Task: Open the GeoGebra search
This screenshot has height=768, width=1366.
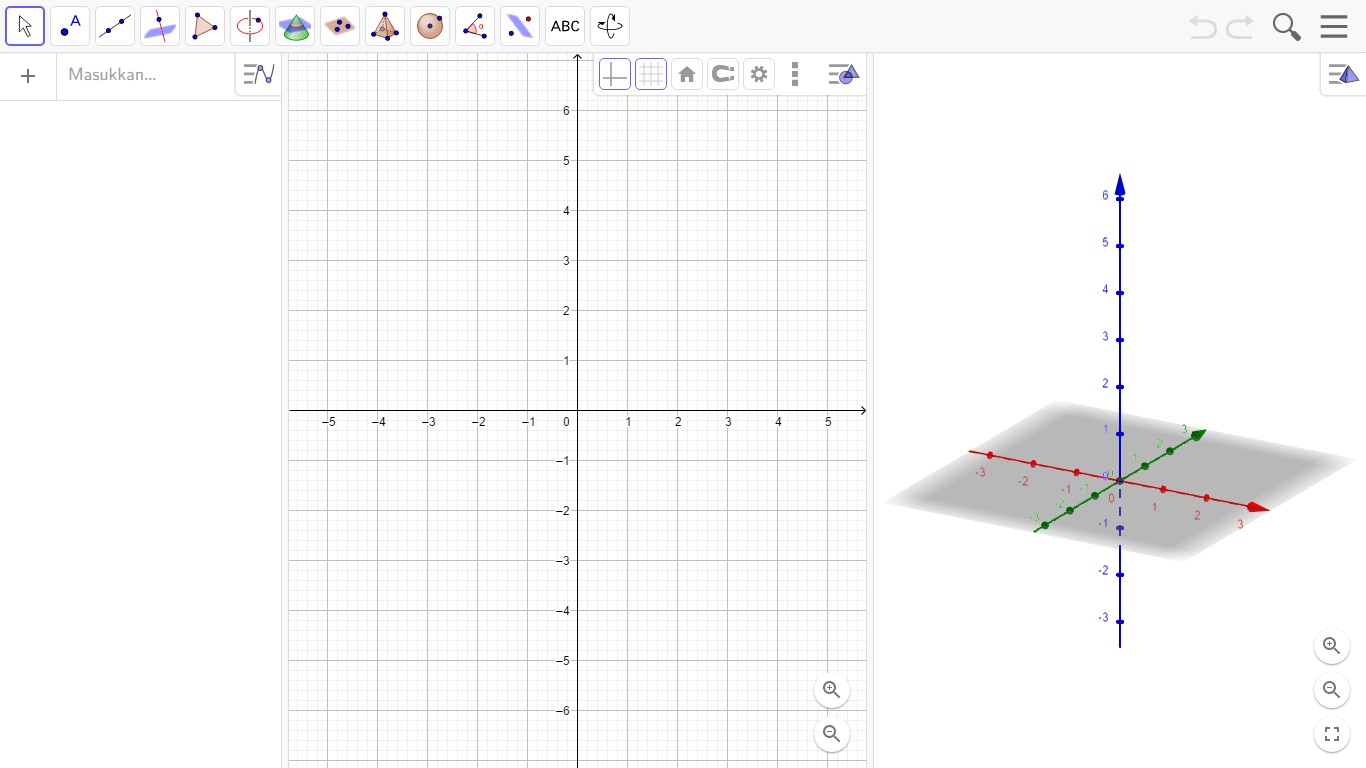Action: click(1286, 26)
